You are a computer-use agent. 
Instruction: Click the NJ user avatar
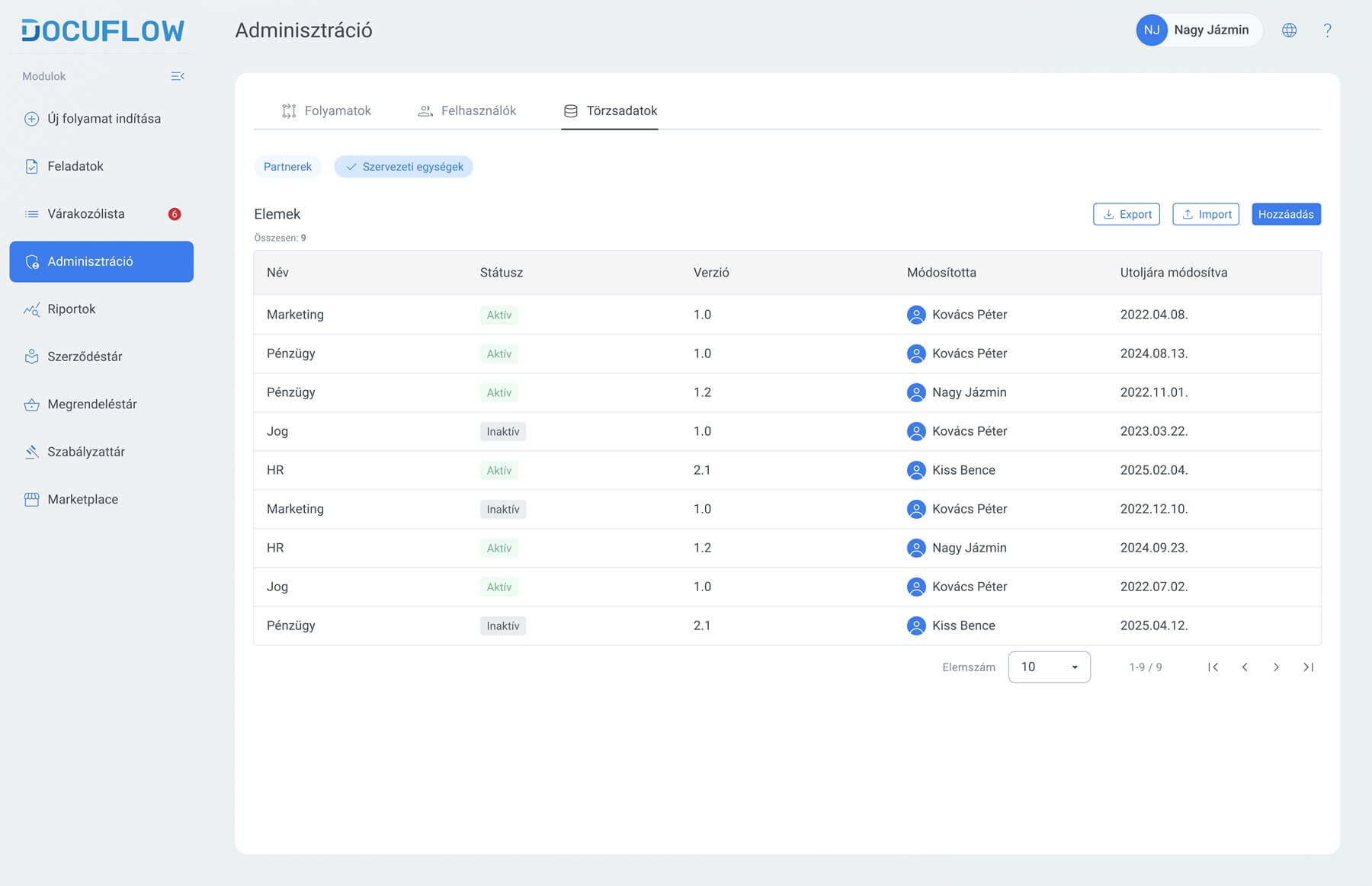pos(1151,30)
